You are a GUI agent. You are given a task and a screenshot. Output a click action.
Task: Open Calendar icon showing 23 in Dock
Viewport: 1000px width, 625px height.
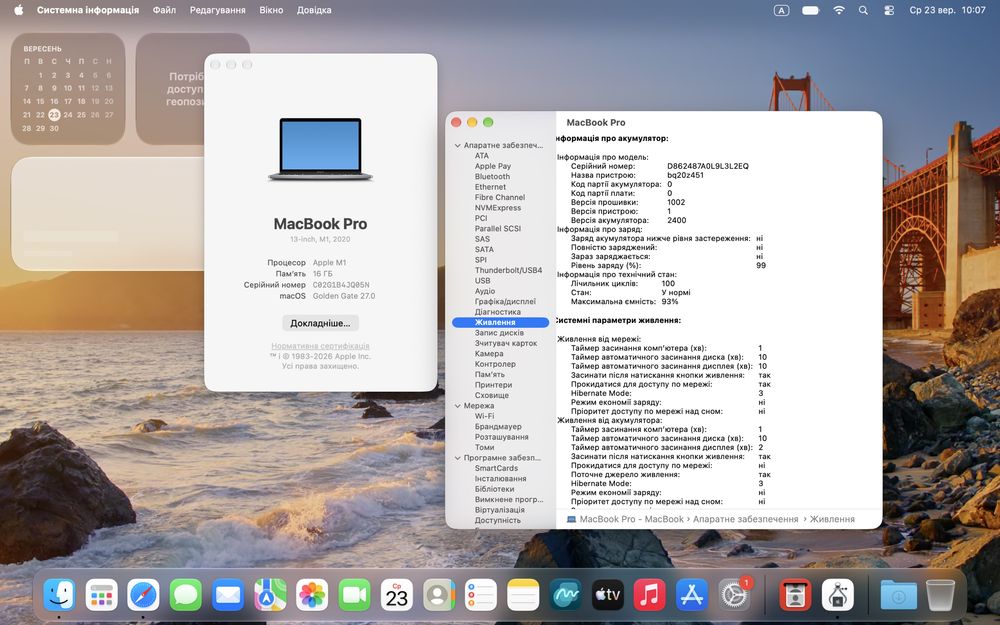point(397,595)
